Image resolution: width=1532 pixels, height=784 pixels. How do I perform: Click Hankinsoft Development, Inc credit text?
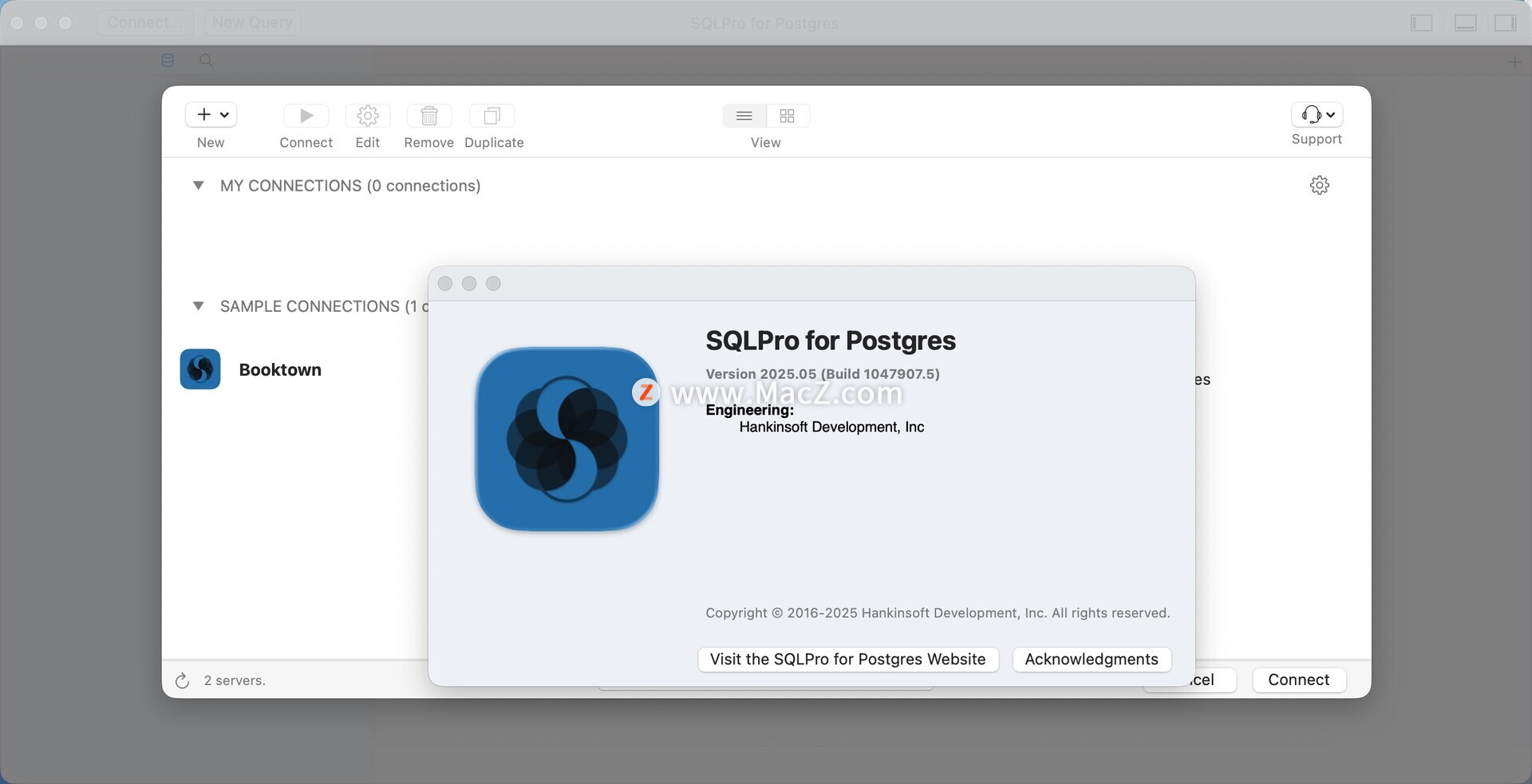tap(831, 427)
